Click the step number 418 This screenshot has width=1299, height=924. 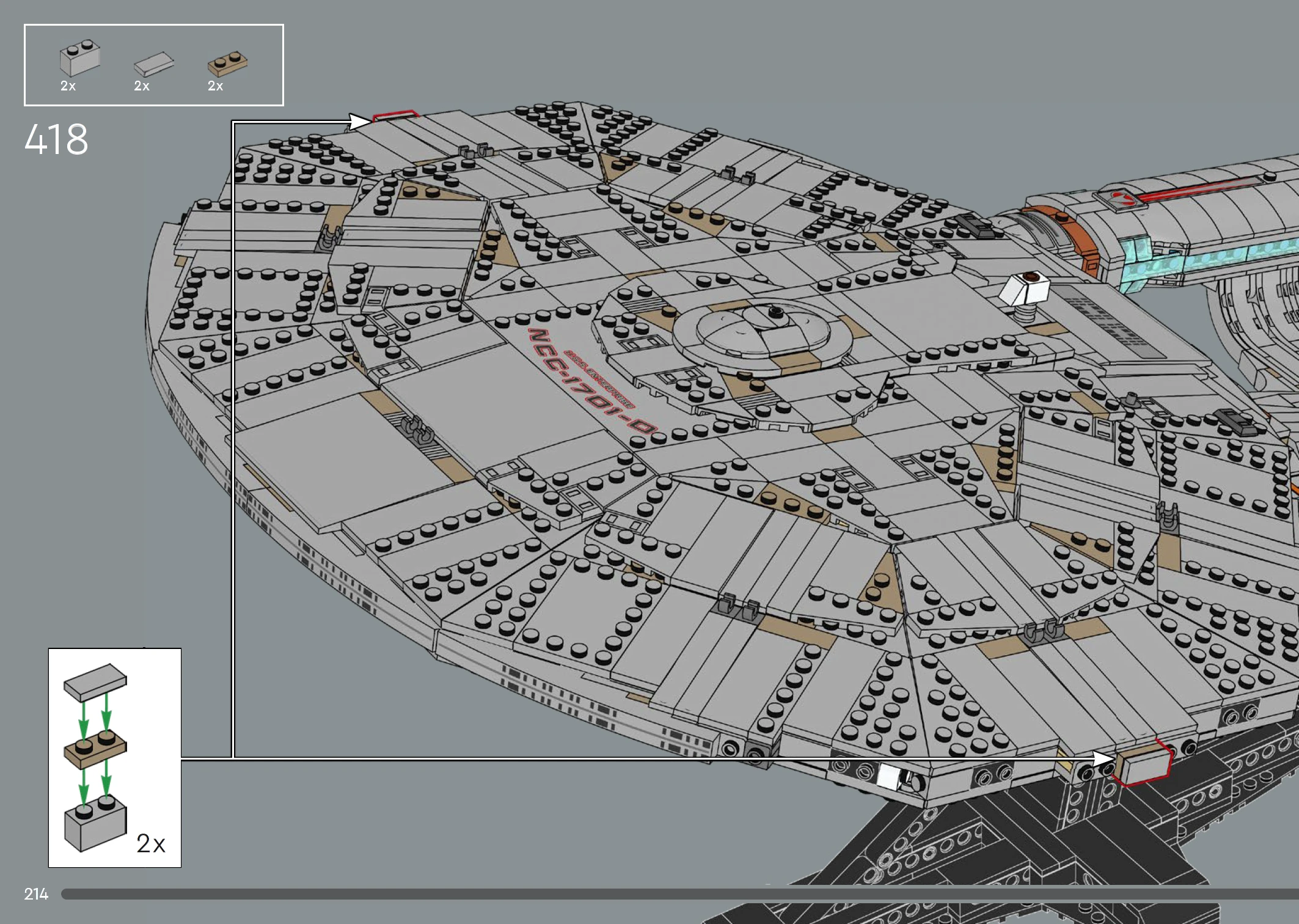[56, 139]
